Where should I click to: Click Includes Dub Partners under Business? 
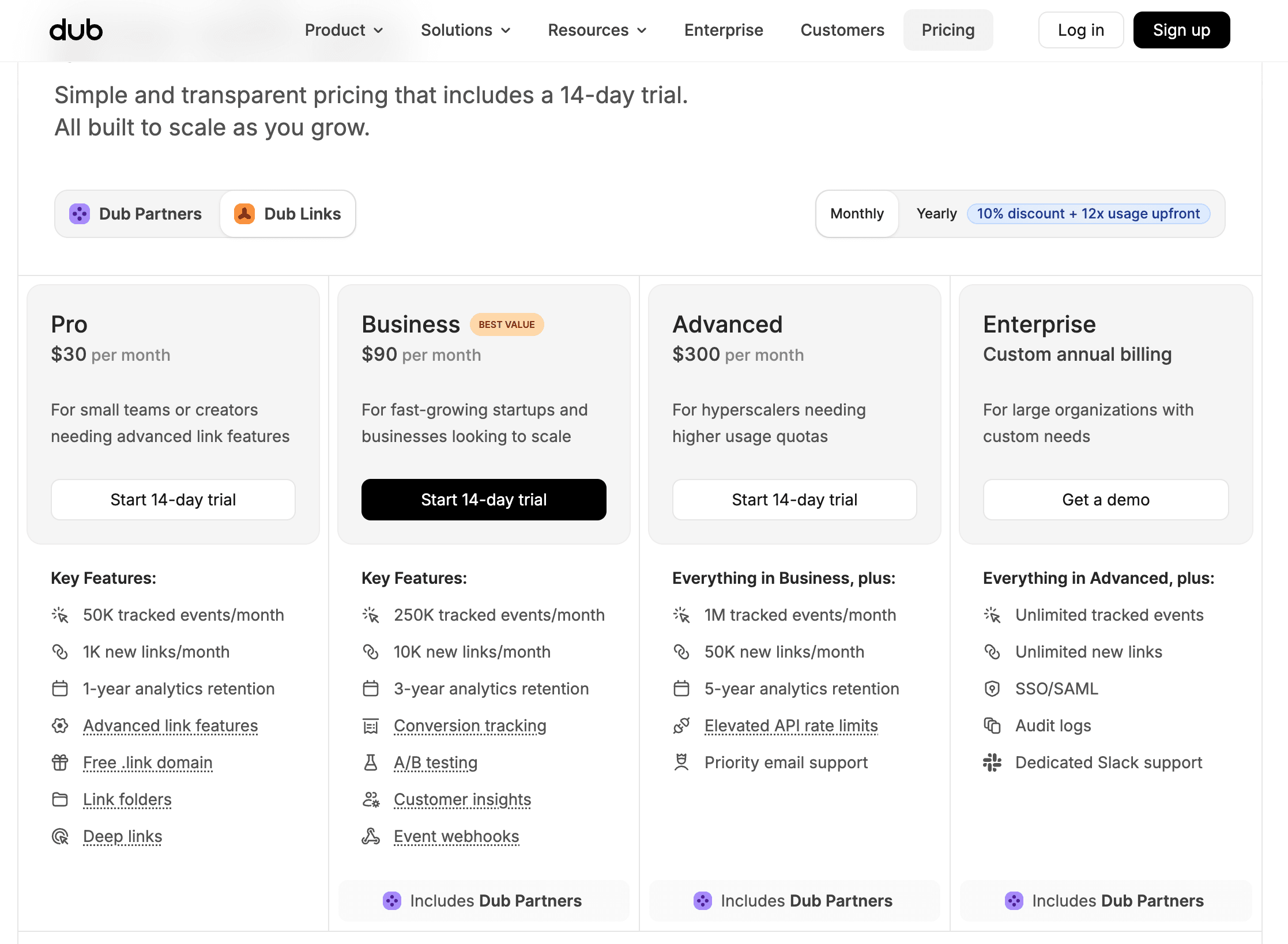pos(484,901)
